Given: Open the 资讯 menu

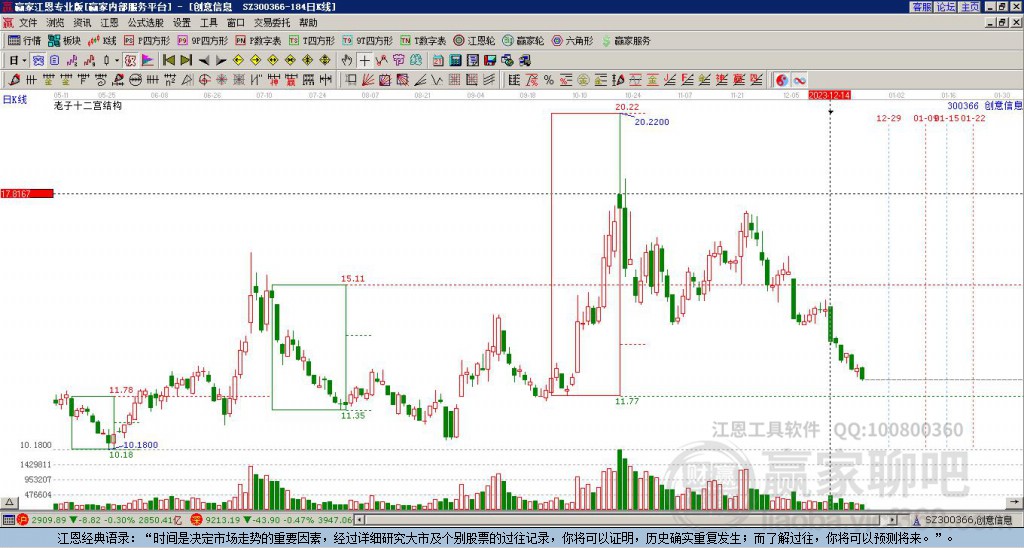Looking at the screenshot, I should [x=82, y=23].
